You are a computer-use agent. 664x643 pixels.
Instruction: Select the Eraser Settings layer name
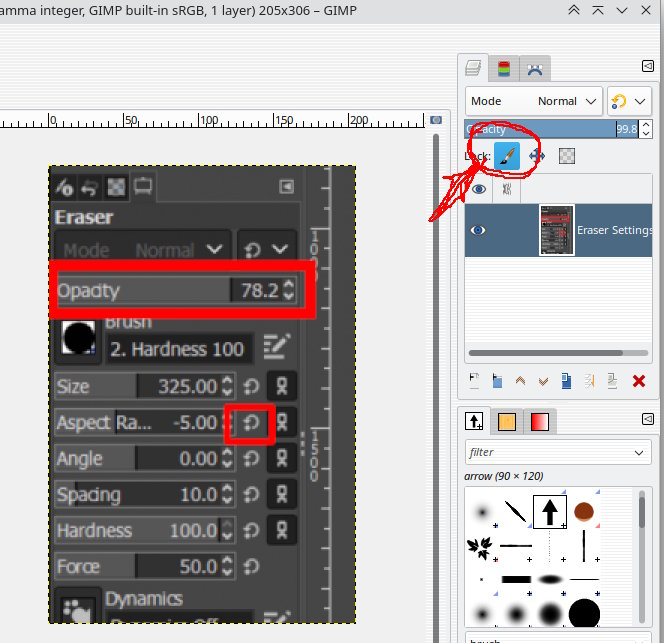pyautogui.click(x=614, y=230)
